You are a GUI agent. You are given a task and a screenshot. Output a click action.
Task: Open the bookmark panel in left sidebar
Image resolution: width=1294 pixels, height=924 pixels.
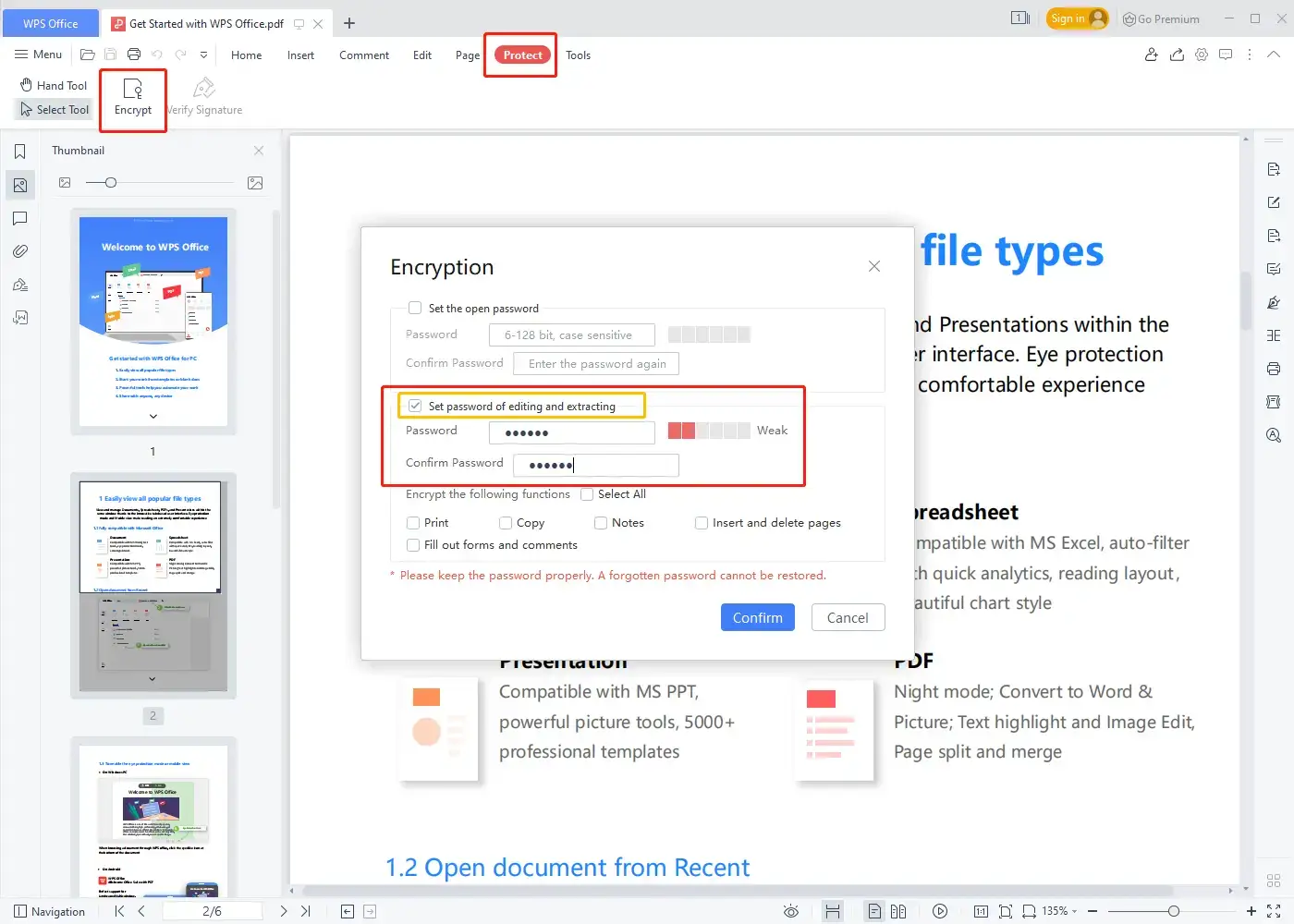tap(20, 152)
